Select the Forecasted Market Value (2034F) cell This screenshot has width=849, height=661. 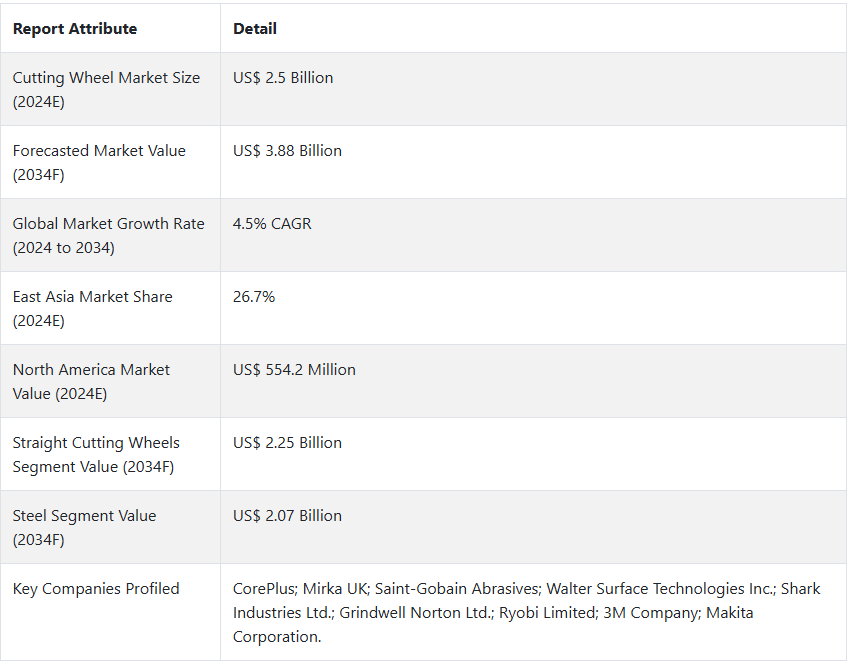point(99,162)
